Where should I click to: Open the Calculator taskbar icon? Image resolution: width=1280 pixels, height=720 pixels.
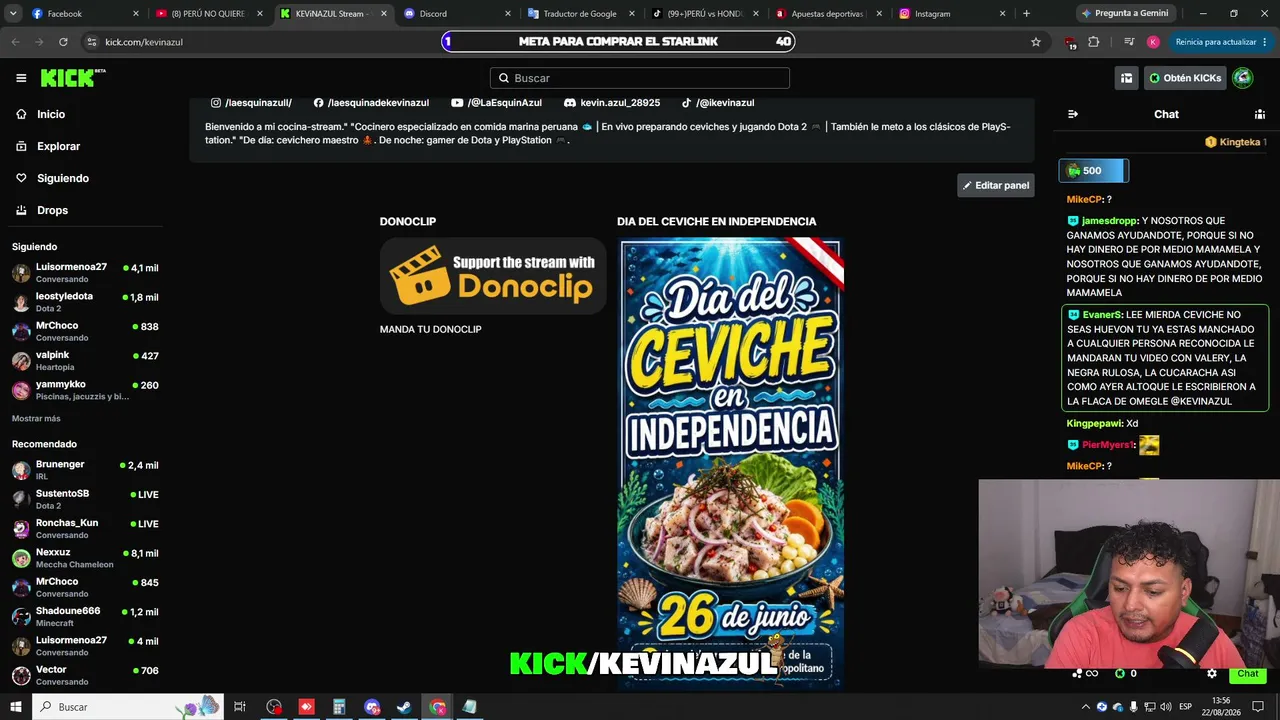(339, 707)
